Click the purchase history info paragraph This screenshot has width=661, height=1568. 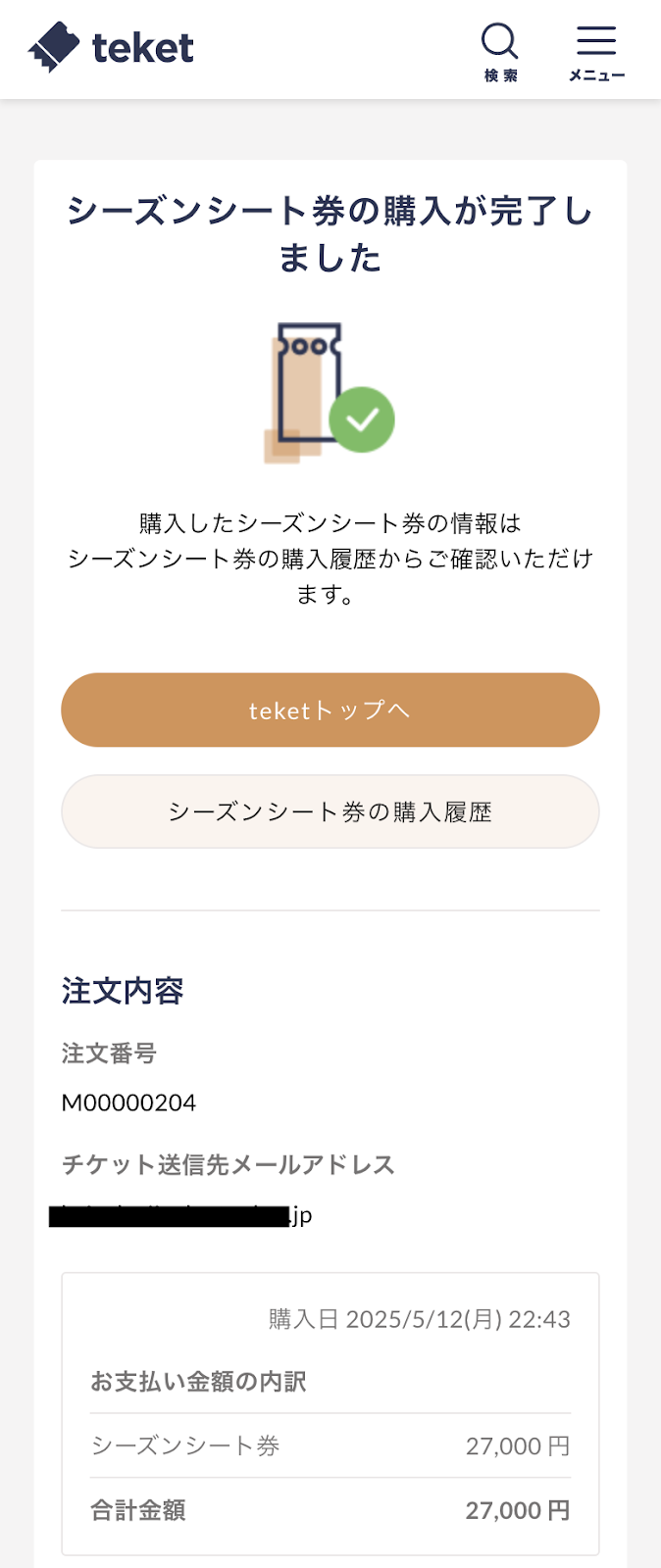pyautogui.click(x=330, y=559)
